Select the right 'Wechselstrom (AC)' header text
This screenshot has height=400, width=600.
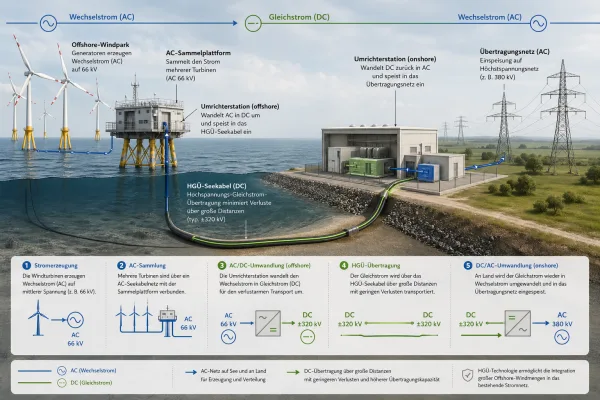click(489, 17)
